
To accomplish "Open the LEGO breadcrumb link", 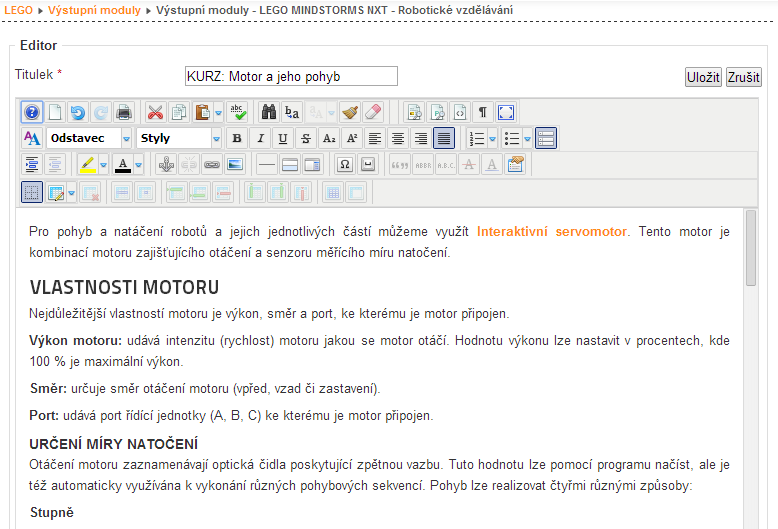I will [x=18, y=10].
